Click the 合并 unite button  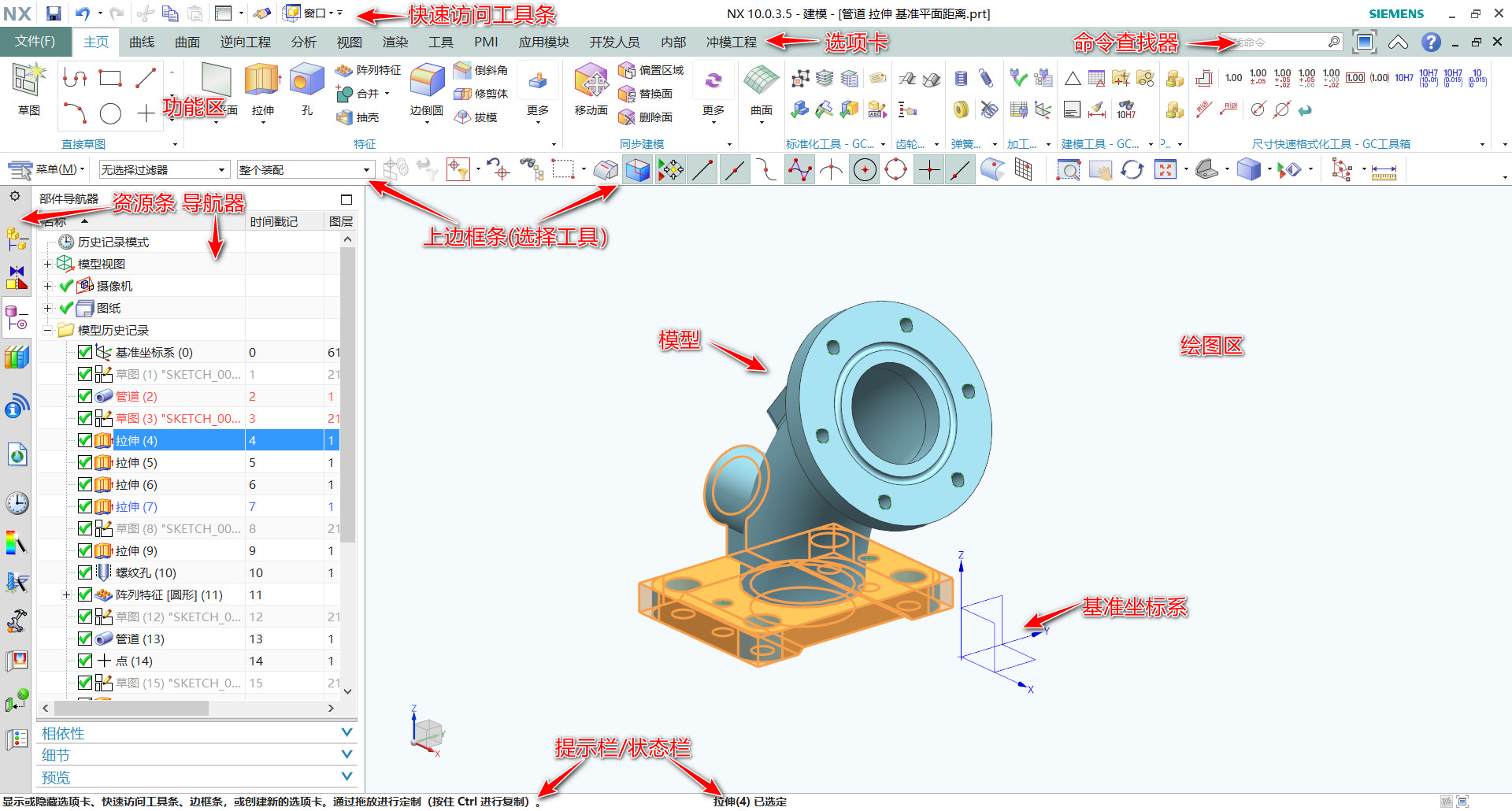point(362,94)
